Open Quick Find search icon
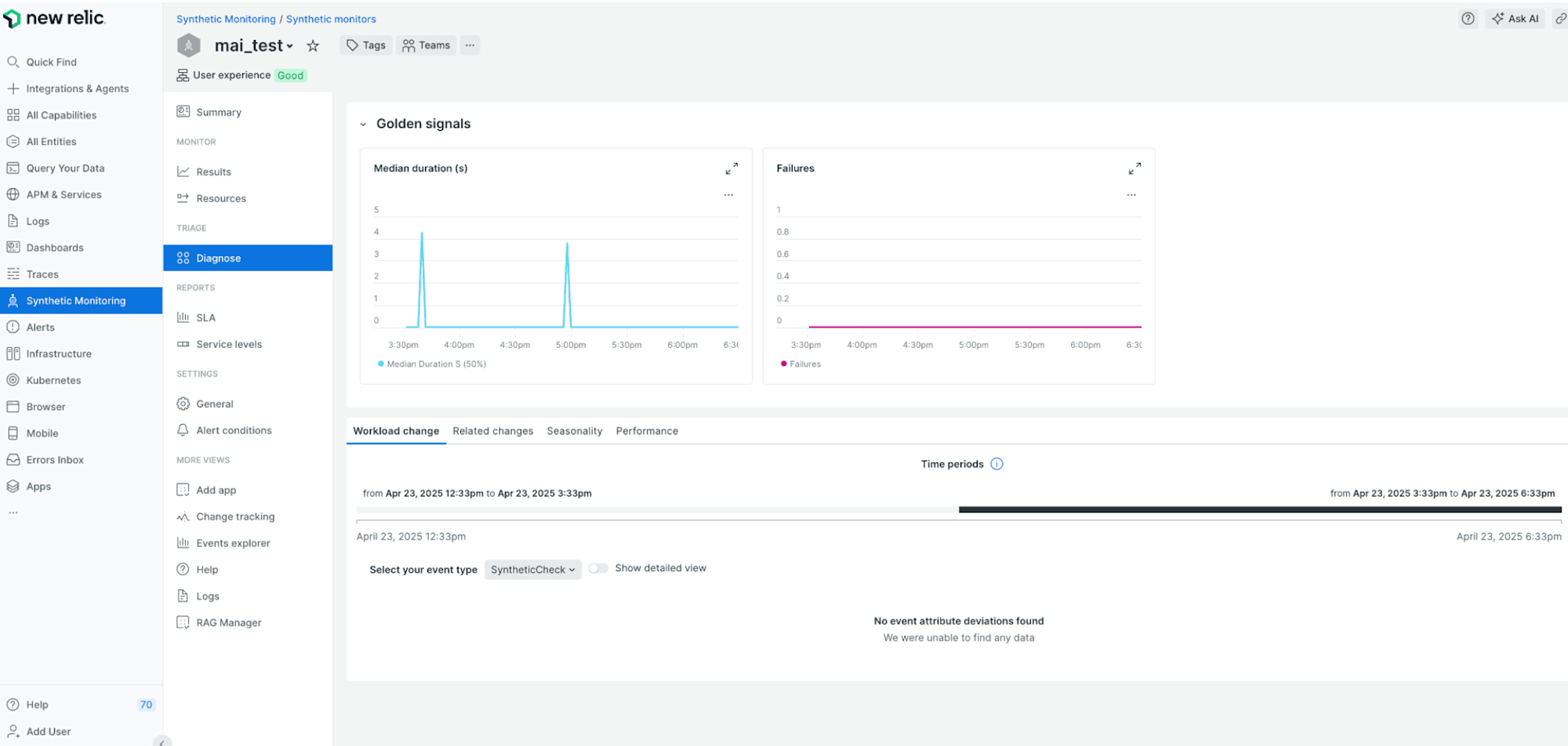The height and width of the screenshot is (746, 1568). (13, 62)
